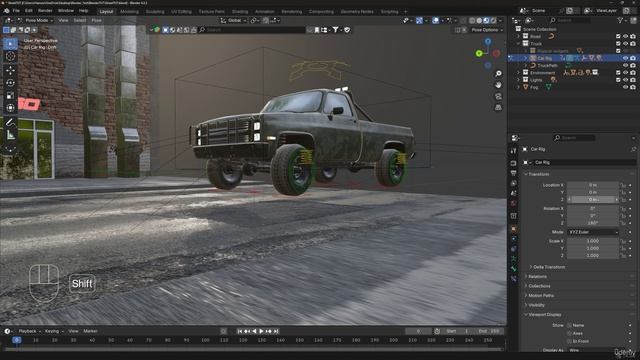Click the Blender logo menu icon
This screenshot has height=360, width=640.
tap(7, 11)
